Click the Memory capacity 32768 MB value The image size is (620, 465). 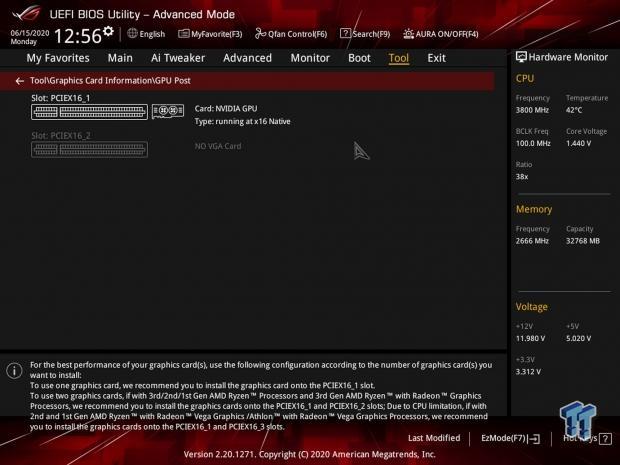click(x=583, y=241)
